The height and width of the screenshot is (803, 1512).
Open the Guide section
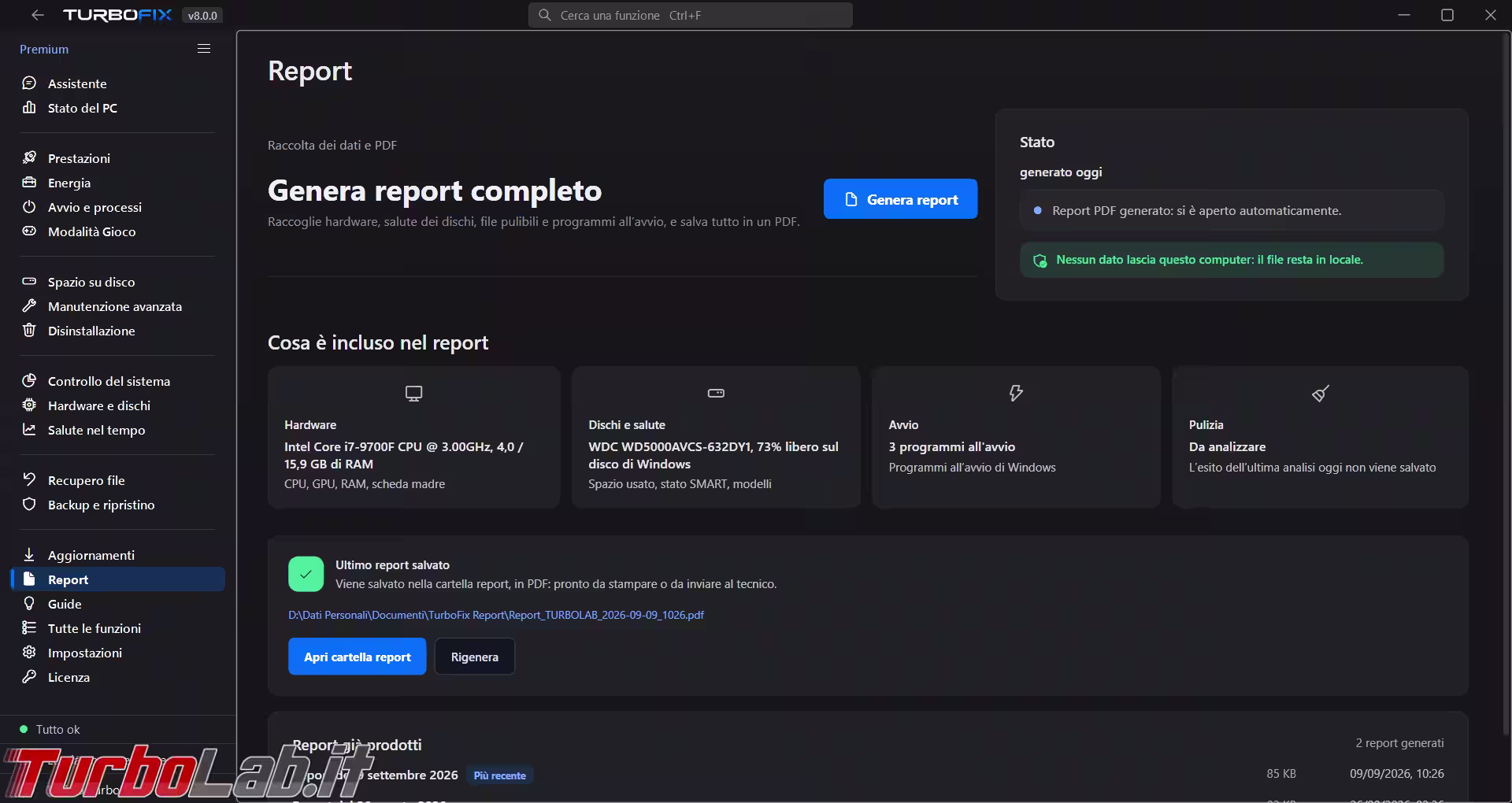pyautogui.click(x=117, y=604)
